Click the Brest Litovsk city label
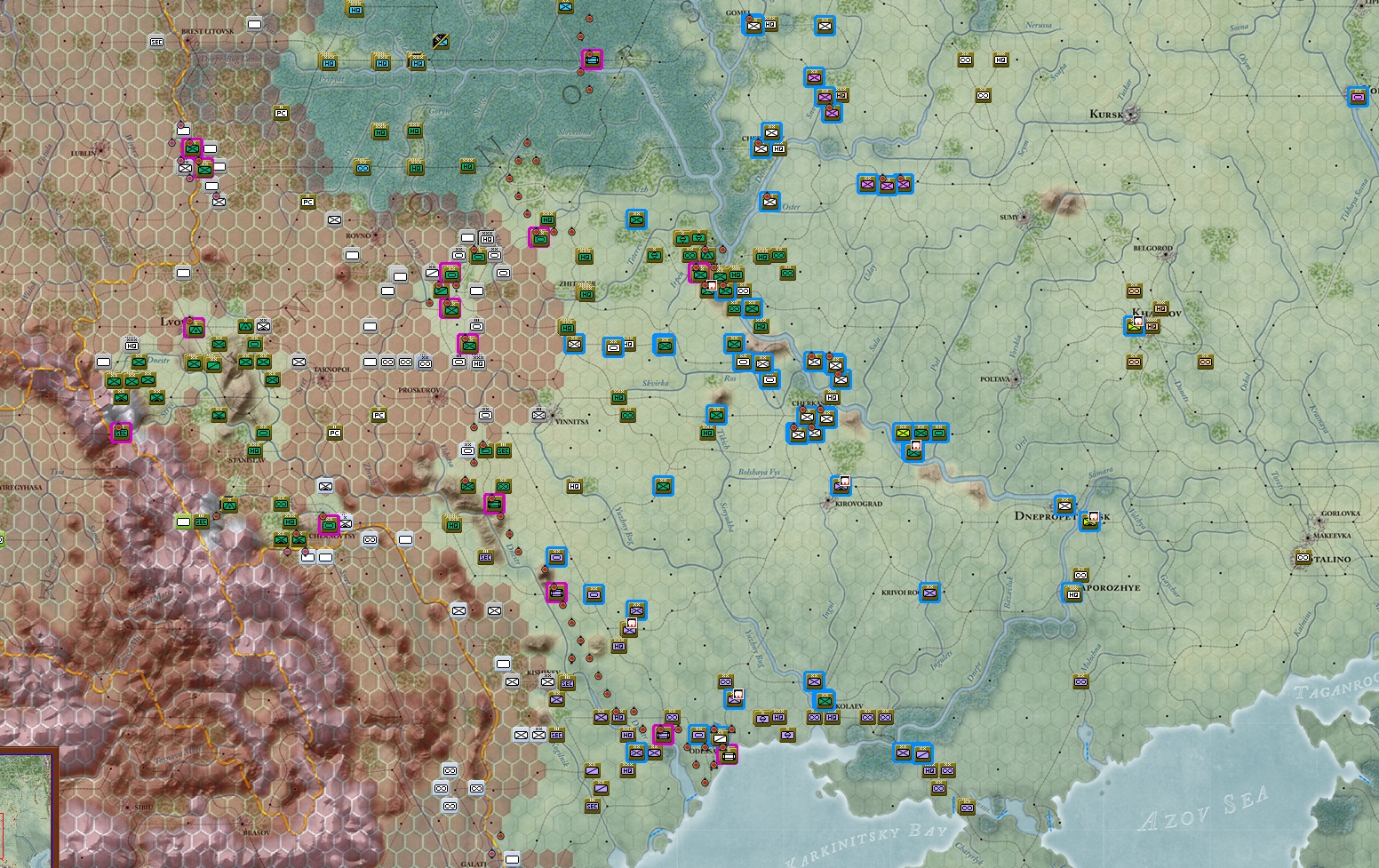 pyautogui.click(x=206, y=31)
